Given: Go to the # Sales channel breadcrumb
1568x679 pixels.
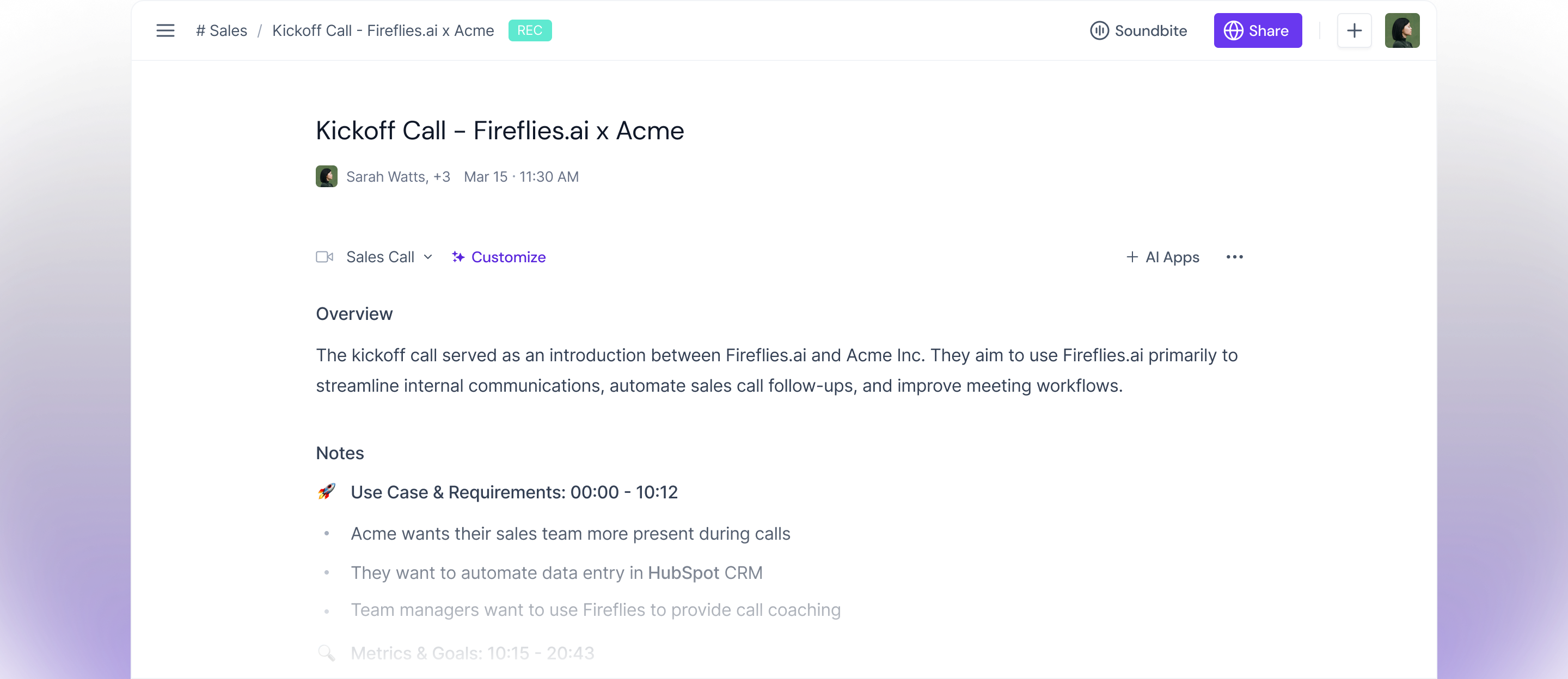Looking at the screenshot, I should click(x=222, y=30).
